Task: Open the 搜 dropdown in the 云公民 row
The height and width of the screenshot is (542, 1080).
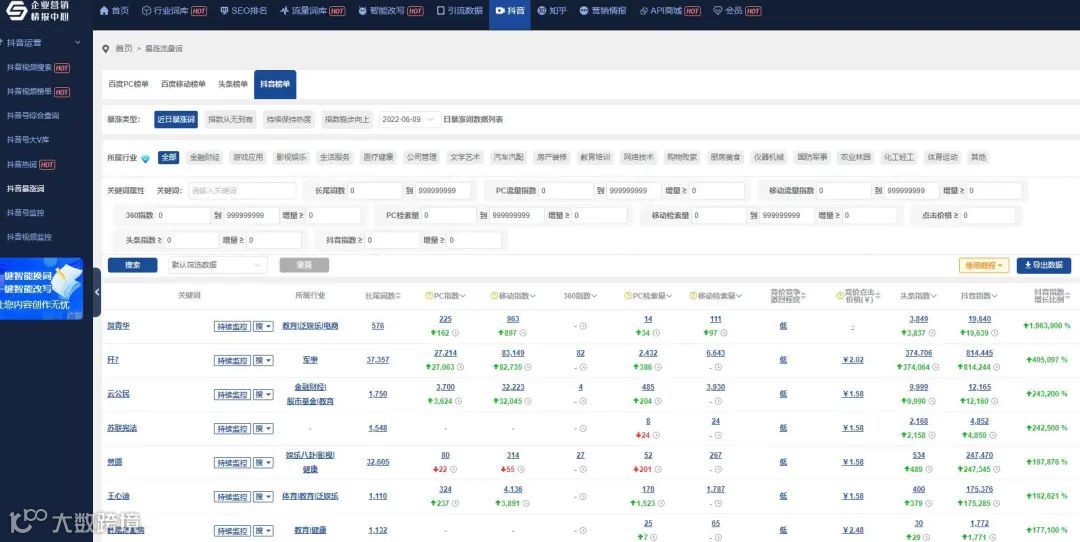Action: [263, 395]
